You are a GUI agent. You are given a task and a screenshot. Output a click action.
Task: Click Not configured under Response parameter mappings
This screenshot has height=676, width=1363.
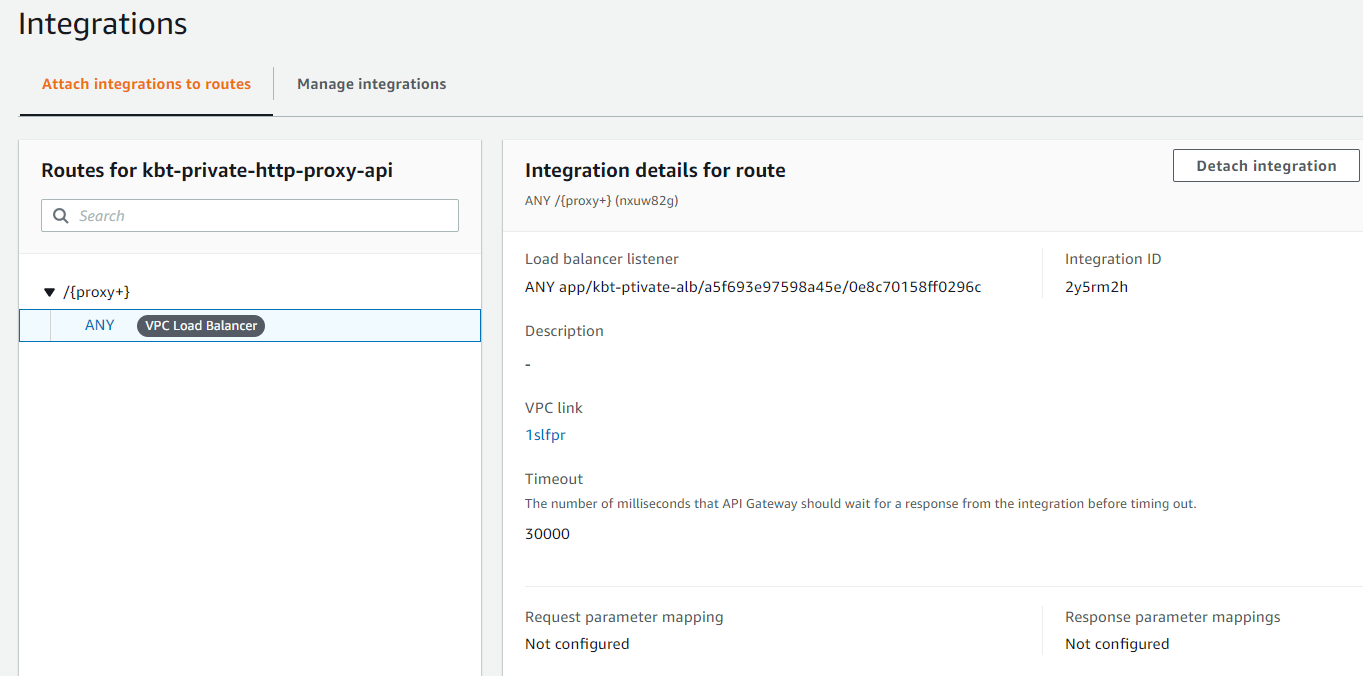[1117, 644]
